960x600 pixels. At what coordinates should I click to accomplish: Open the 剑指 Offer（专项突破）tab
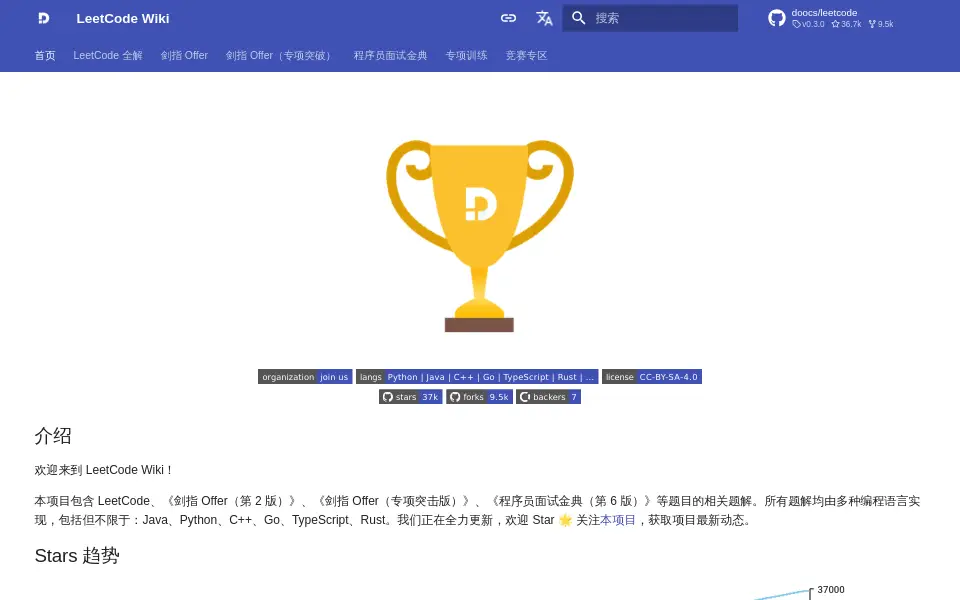(280, 56)
